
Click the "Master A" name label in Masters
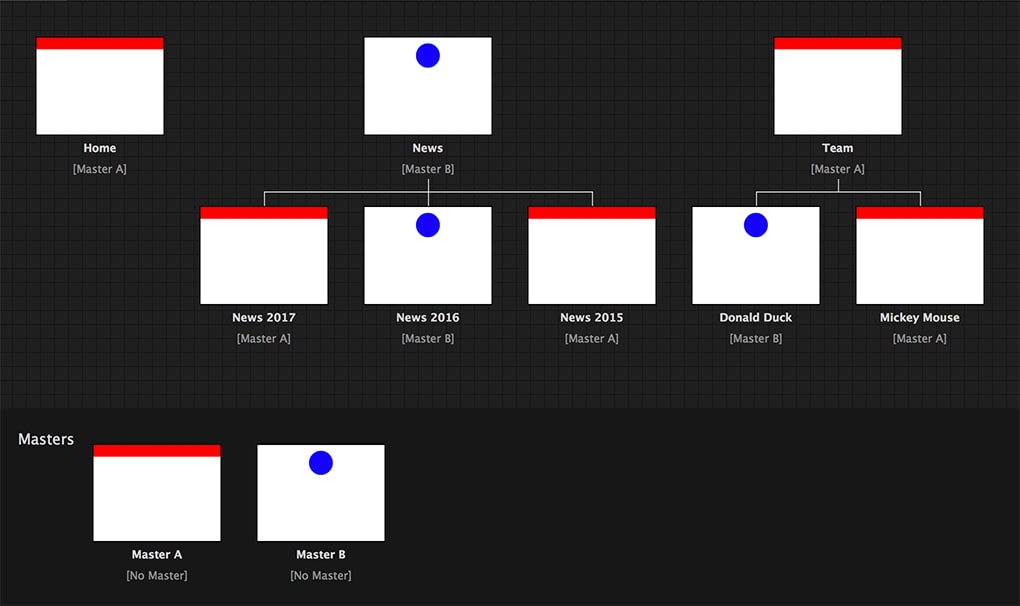[157, 555]
